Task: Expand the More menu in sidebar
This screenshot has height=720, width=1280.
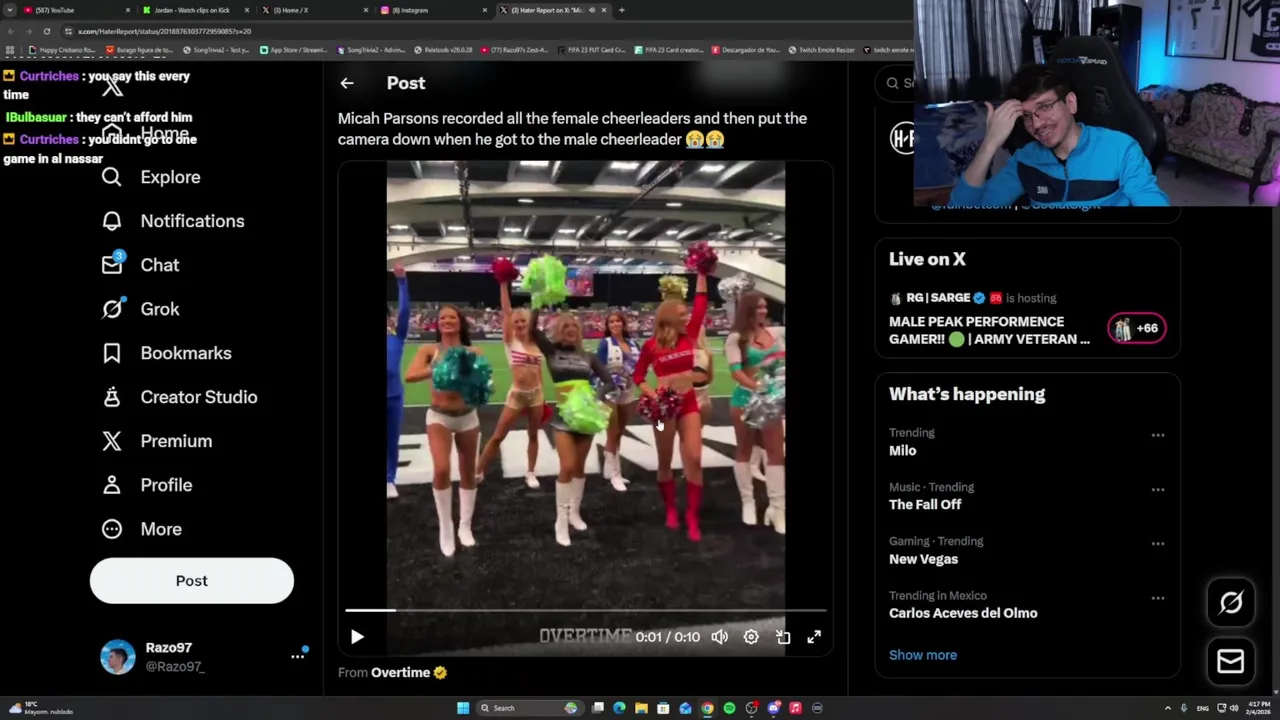Action: (141, 529)
